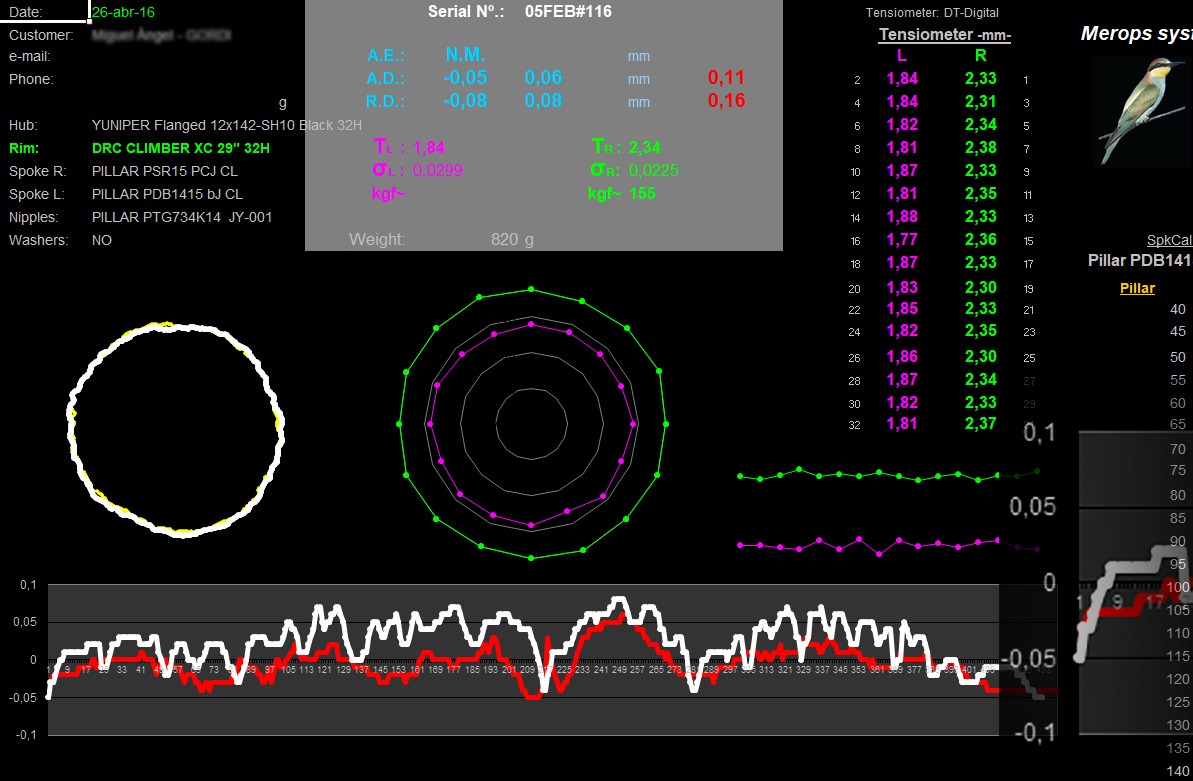
Task: Open the yellow Pillar link
Action: coord(1137,288)
